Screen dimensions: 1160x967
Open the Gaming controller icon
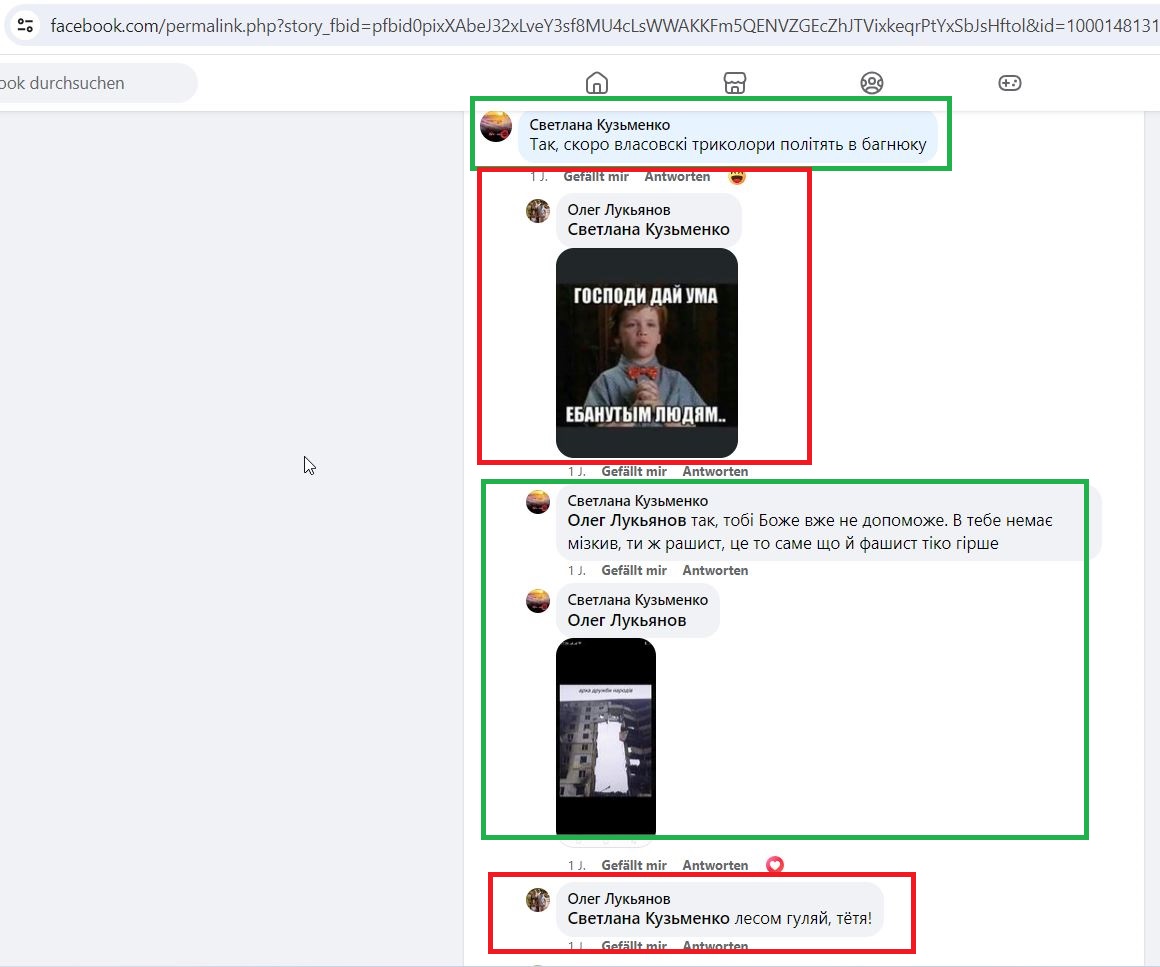click(1010, 83)
